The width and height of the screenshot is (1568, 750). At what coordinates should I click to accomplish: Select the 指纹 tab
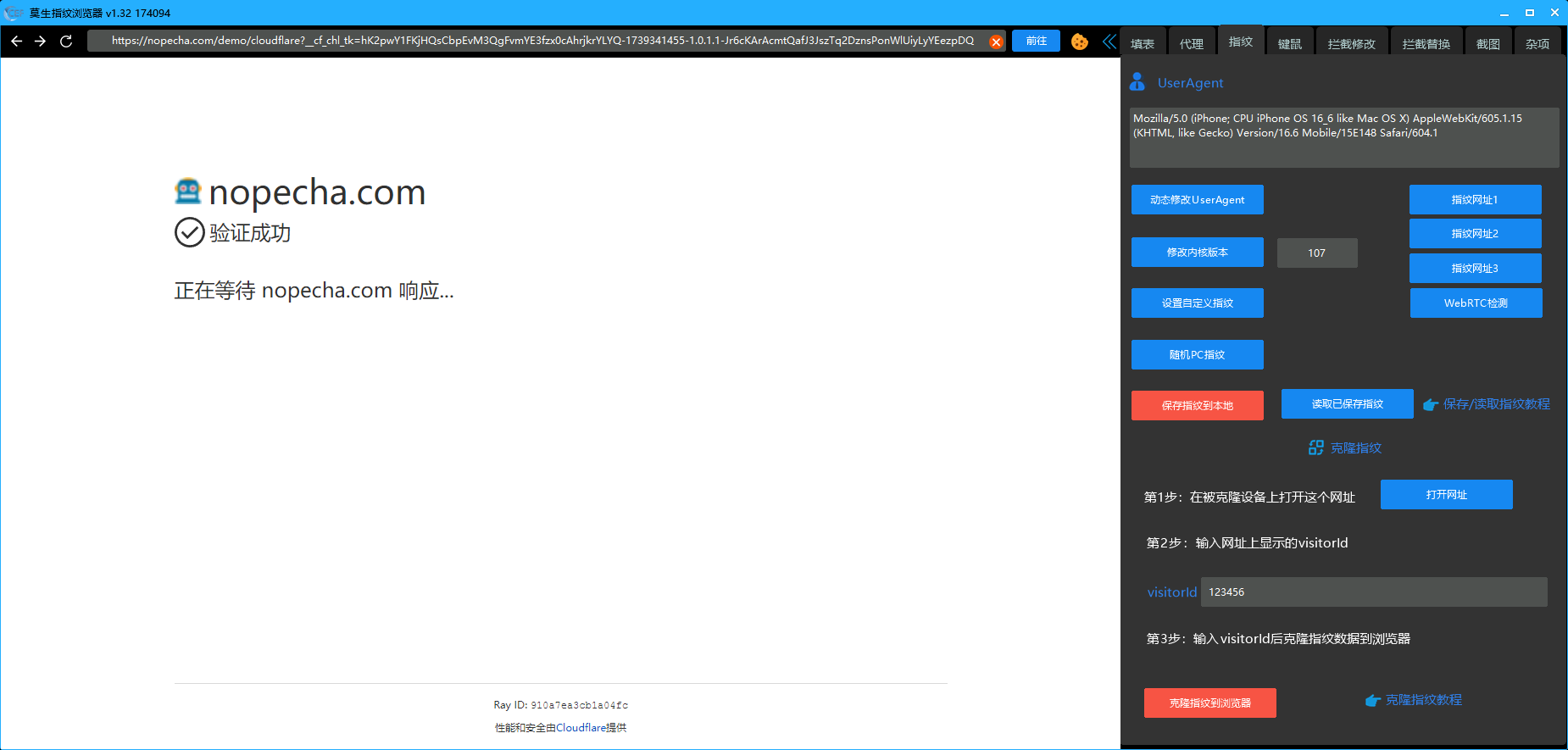(1241, 42)
